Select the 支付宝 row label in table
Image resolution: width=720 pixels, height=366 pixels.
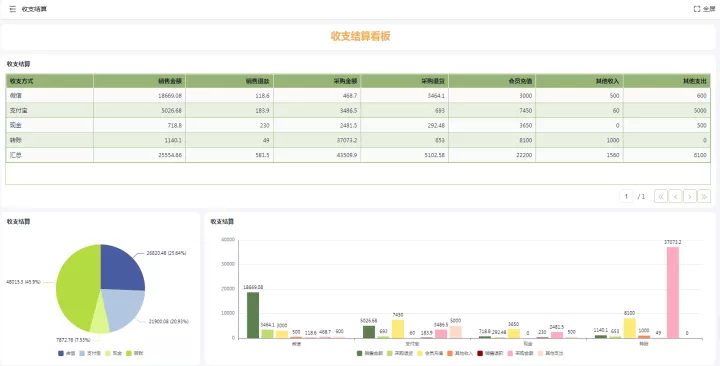[18, 111]
